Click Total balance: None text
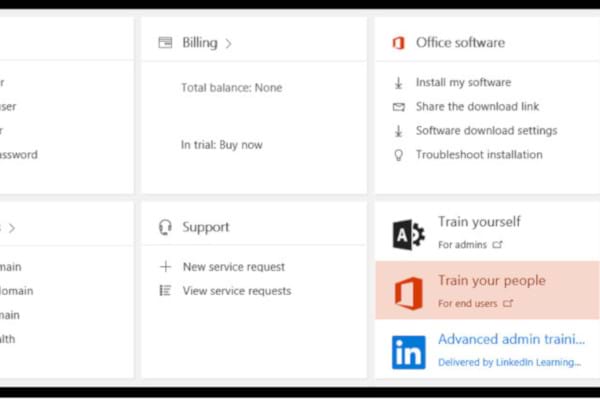 [232, 88]
